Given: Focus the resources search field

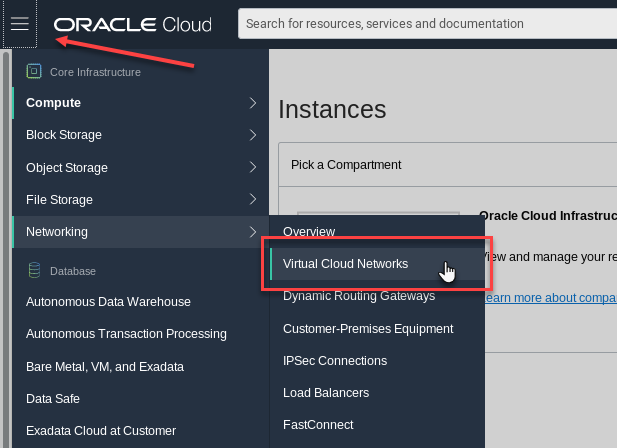Looking at the screenshot, I should click(427, 24).
